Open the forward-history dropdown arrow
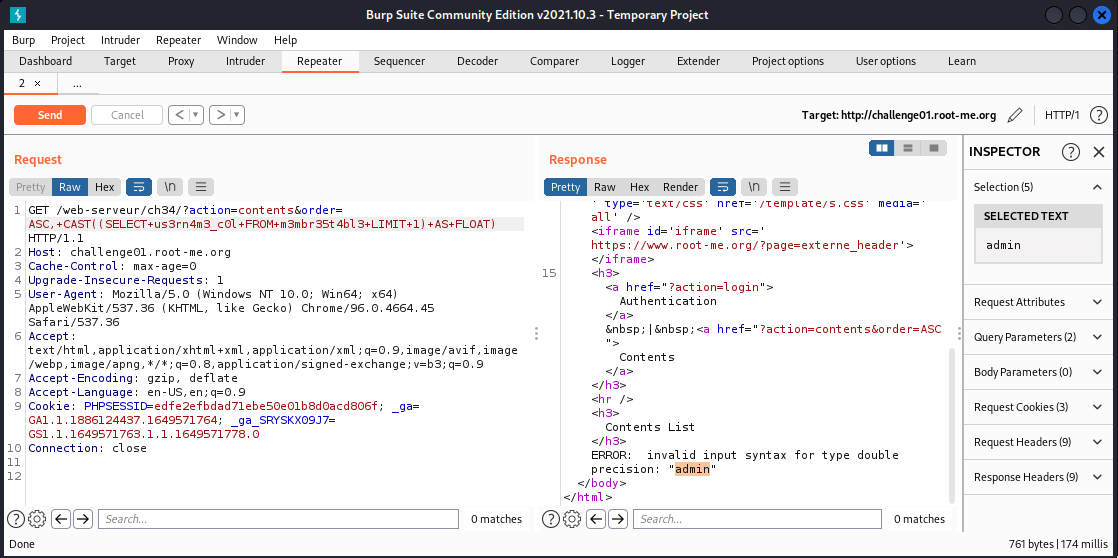This screenshot has height=558, width=1118. pos(237,115)
